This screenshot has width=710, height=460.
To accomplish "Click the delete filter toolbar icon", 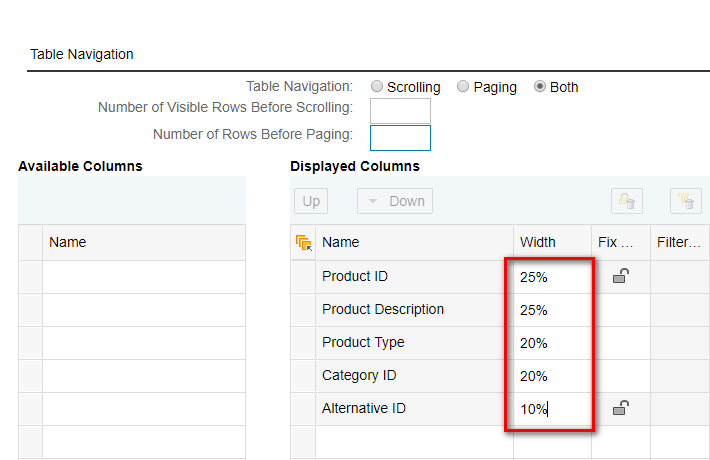I will 685,201.
